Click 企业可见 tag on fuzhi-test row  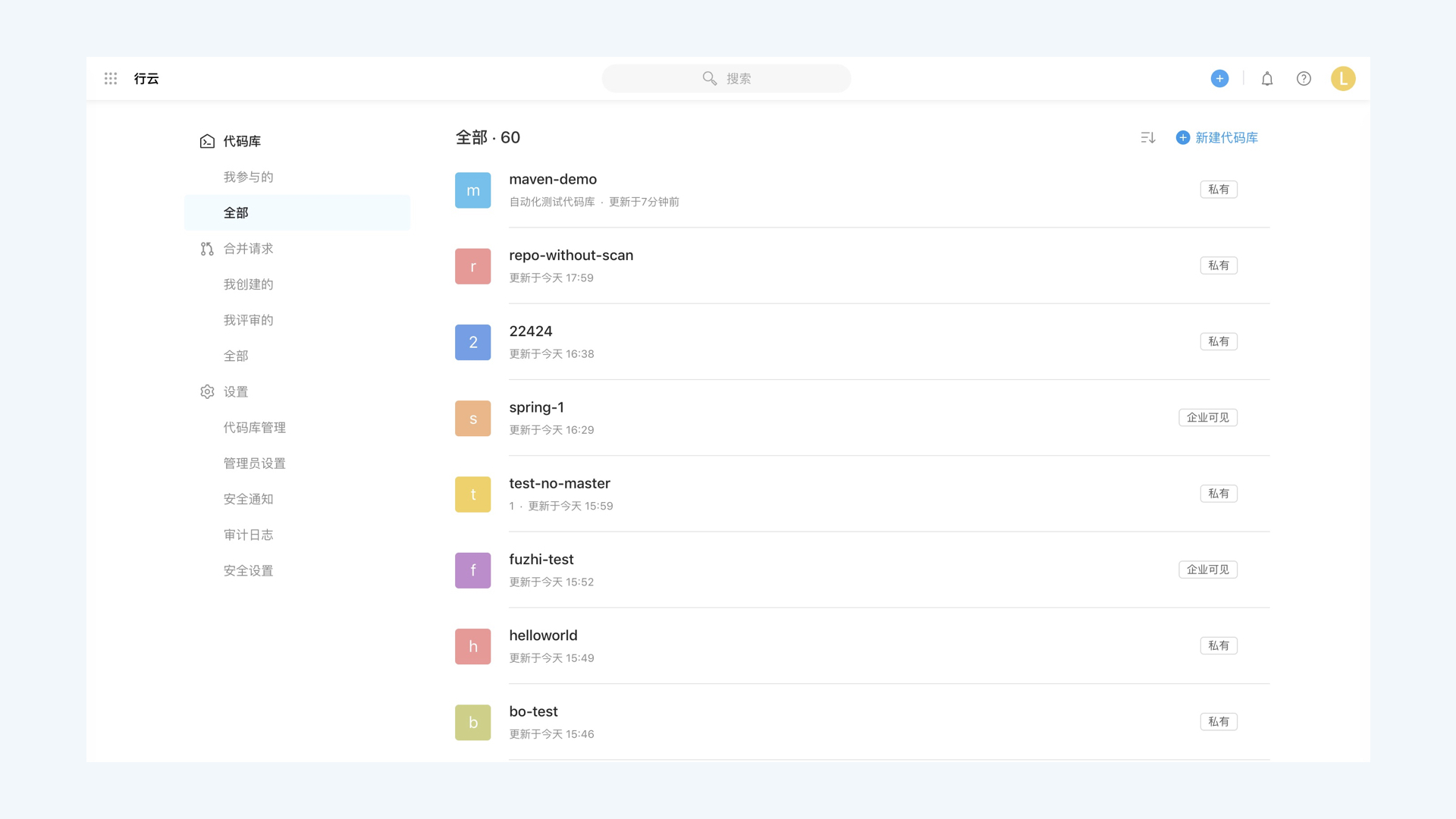pyautogui.click(x=1208, y=570)
